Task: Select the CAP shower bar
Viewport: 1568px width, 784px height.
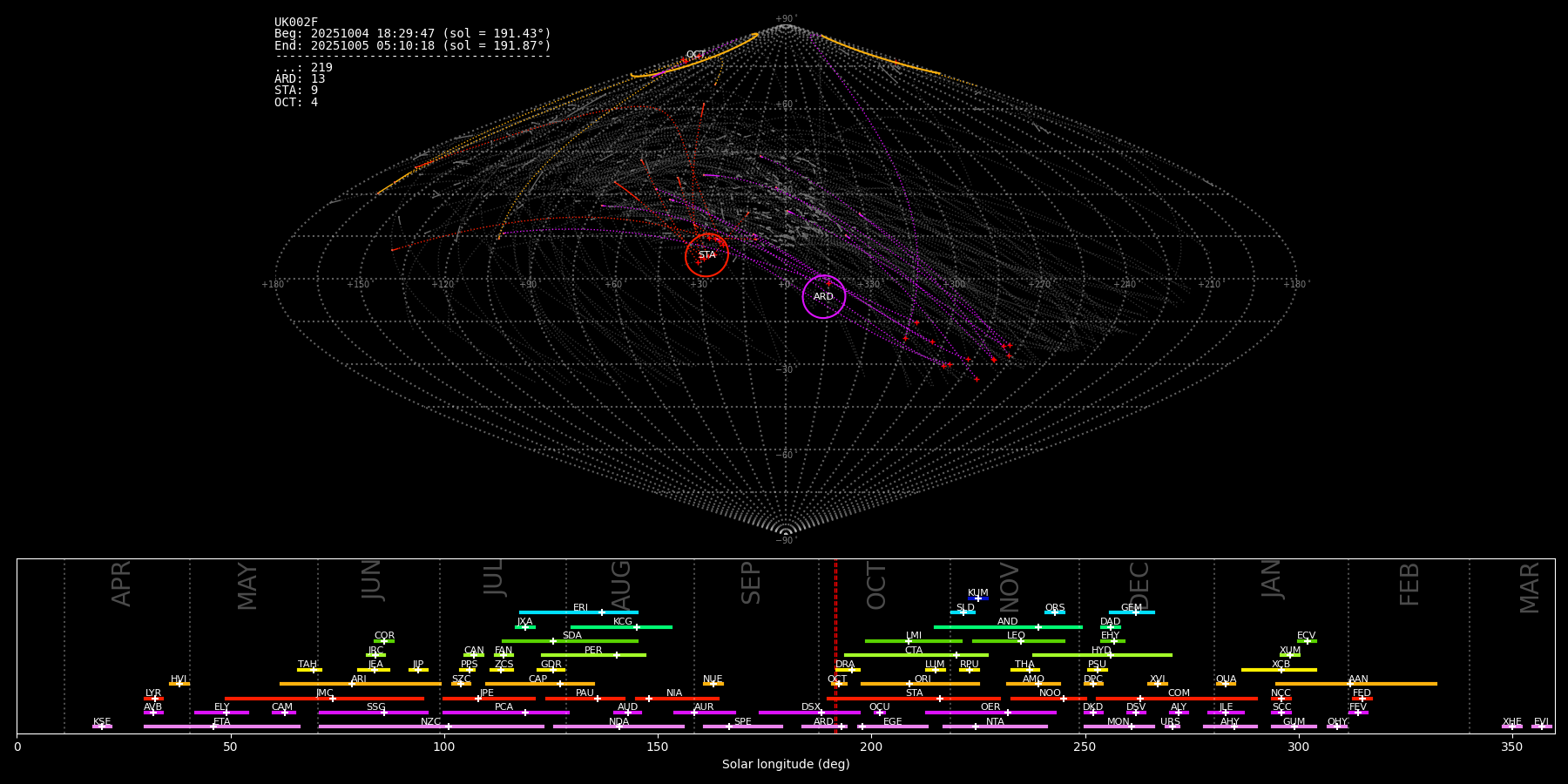Action: [539, 684]
